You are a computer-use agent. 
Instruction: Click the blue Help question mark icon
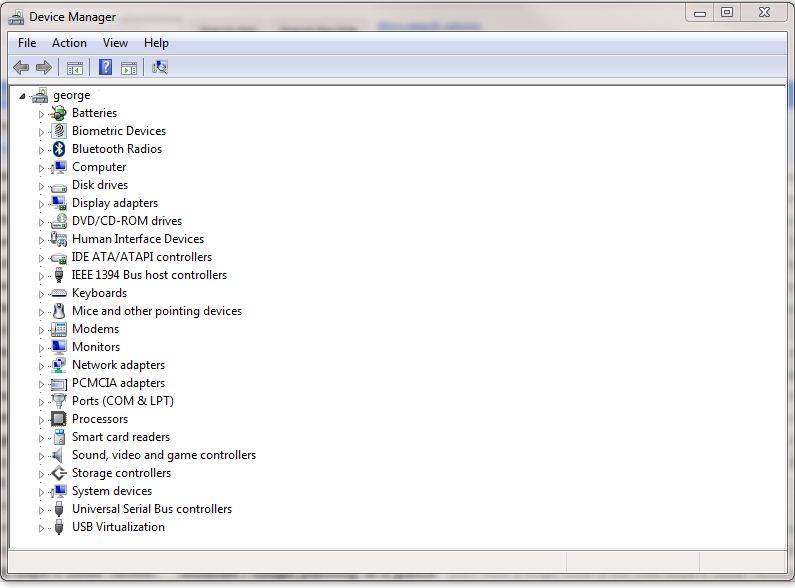coord(105,67)
